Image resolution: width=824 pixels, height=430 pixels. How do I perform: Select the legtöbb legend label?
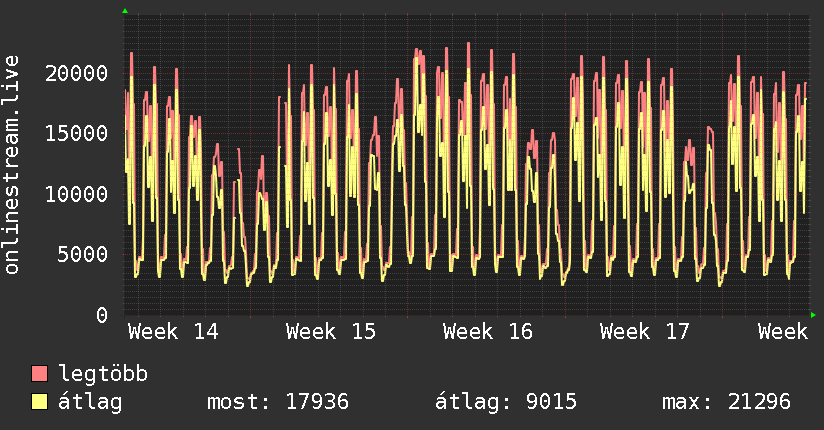[103, 374]
